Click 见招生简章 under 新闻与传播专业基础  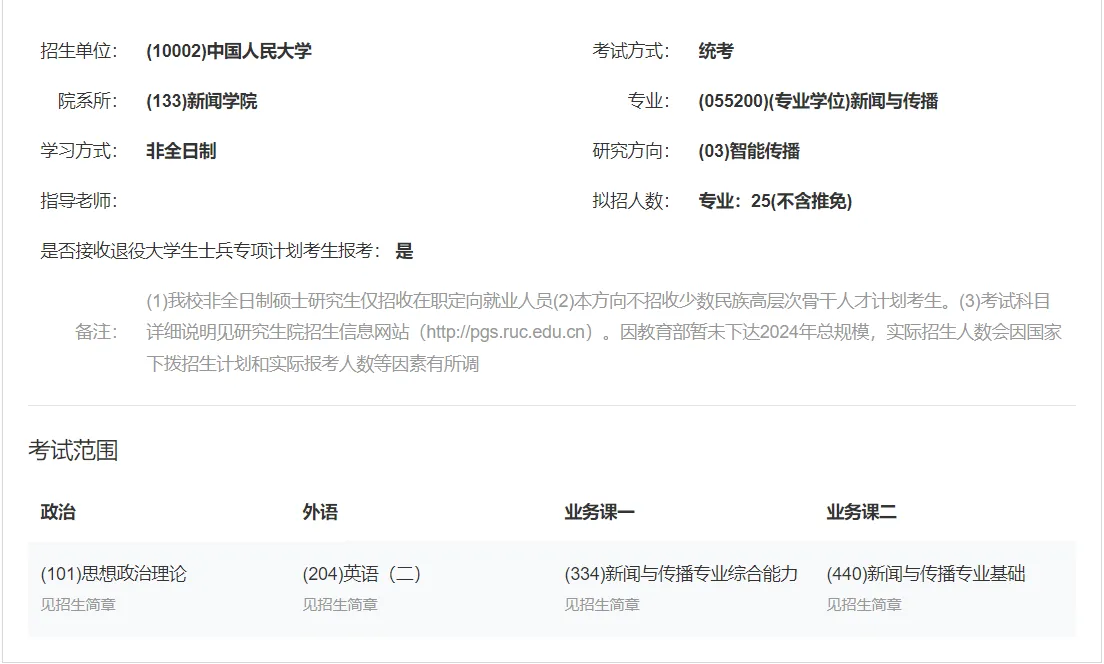[864, 605]
